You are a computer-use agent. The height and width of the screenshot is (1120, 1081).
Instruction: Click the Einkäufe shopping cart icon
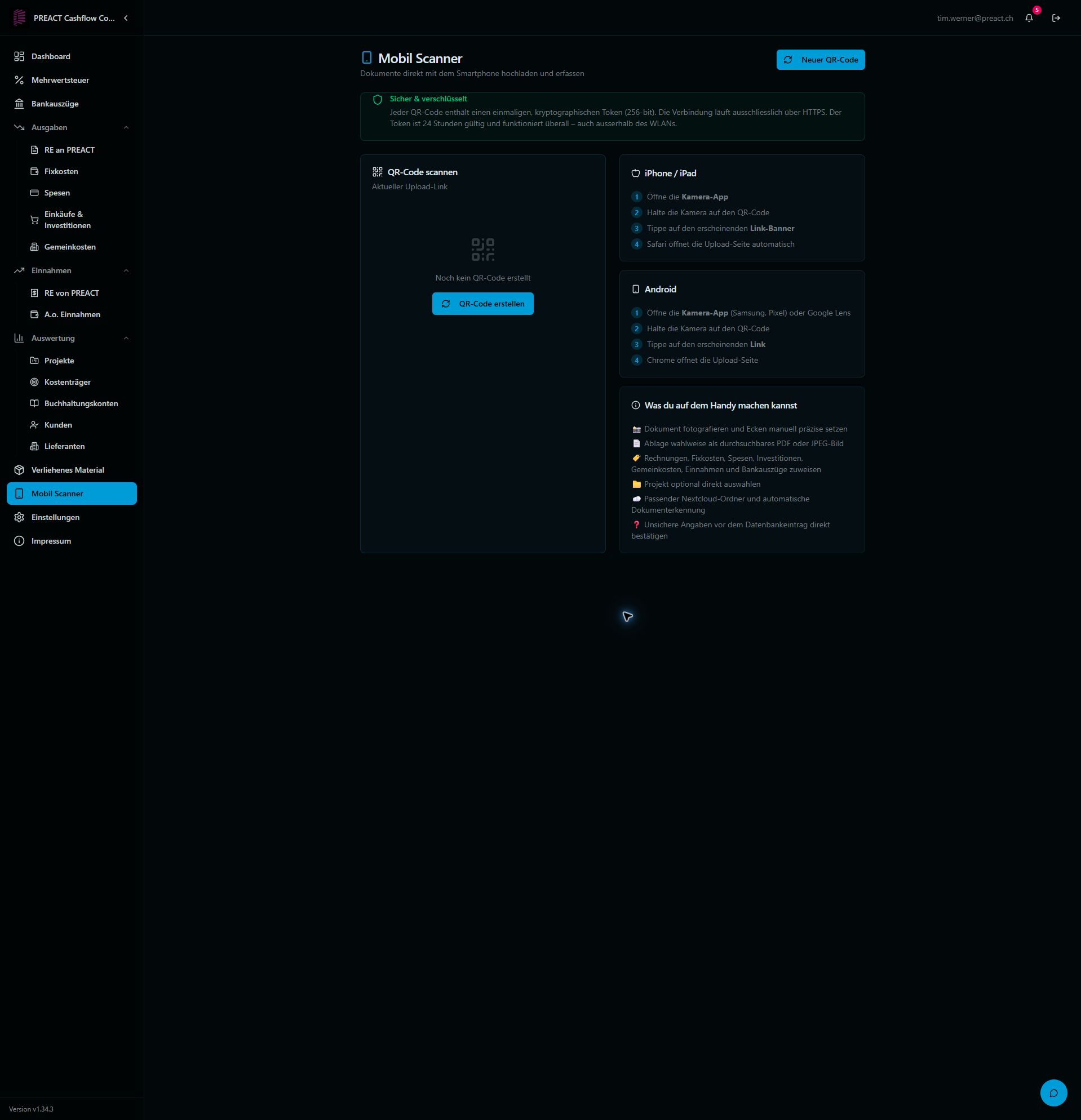(x=34, y=220)
